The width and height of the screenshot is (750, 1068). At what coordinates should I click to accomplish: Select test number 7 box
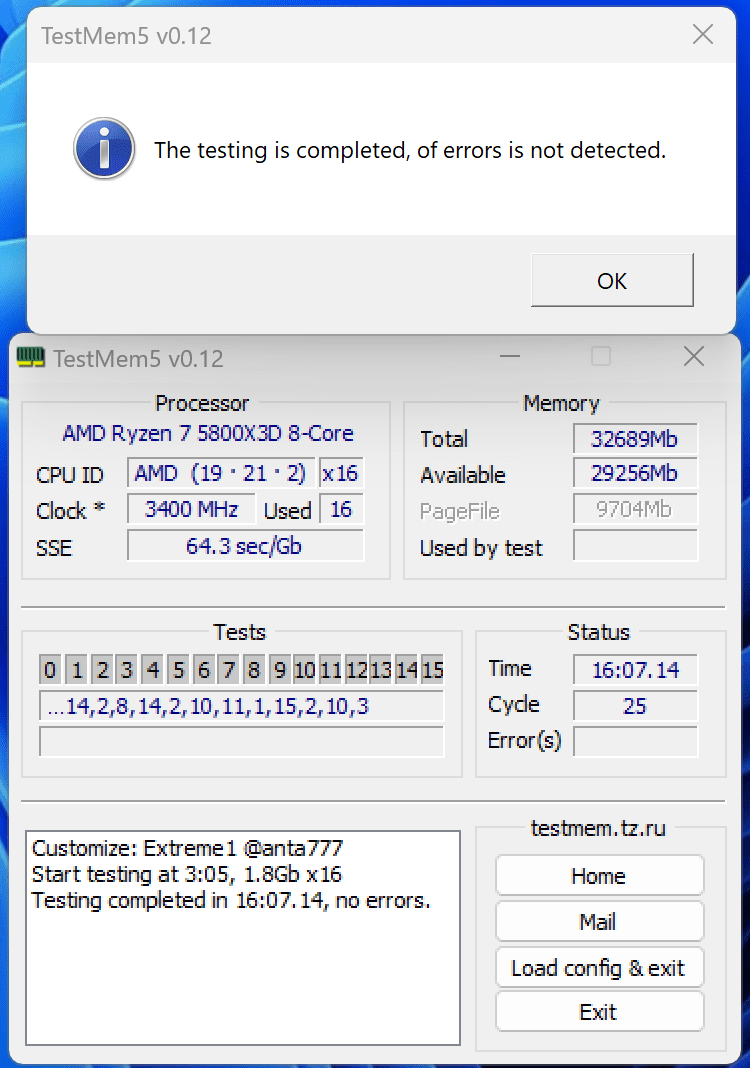[229, 670]
